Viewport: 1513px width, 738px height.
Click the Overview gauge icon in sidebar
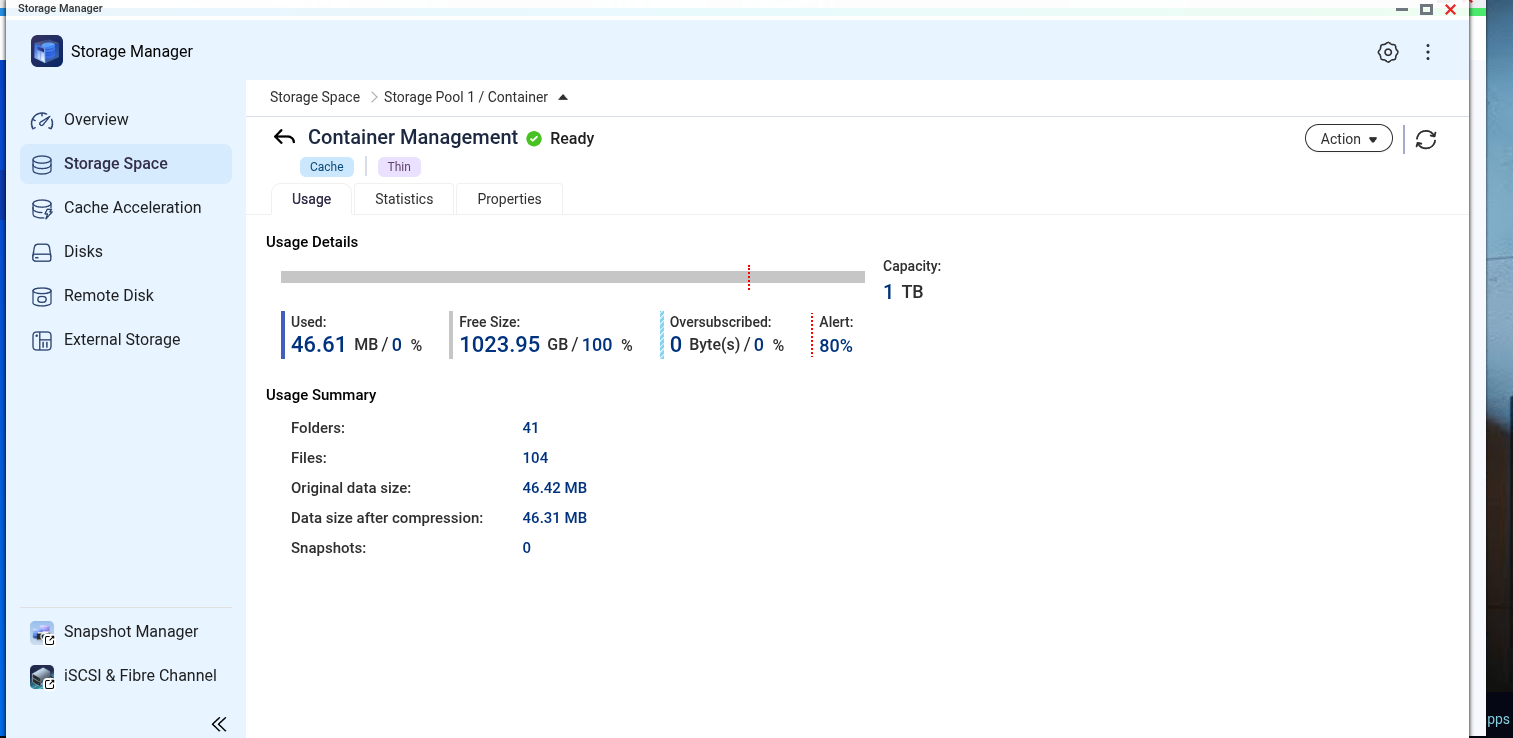[x=42, y=121]
